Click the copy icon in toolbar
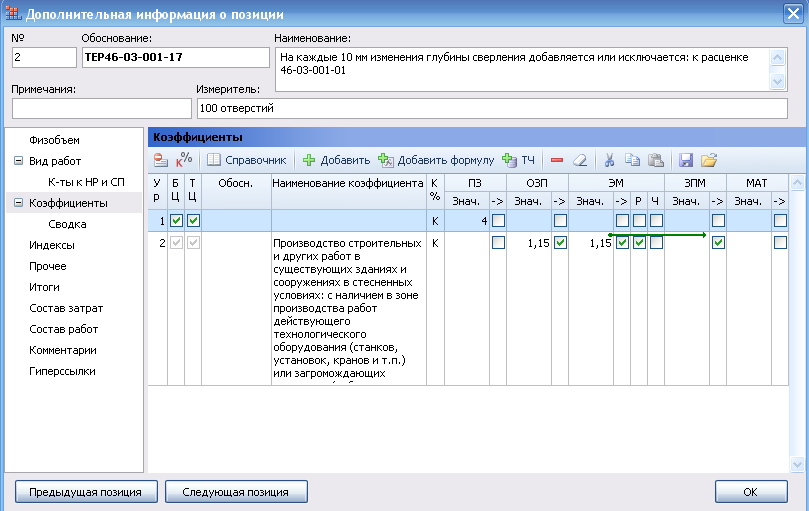The height and width of the screenshot is (511, 809). click(632, 160)
